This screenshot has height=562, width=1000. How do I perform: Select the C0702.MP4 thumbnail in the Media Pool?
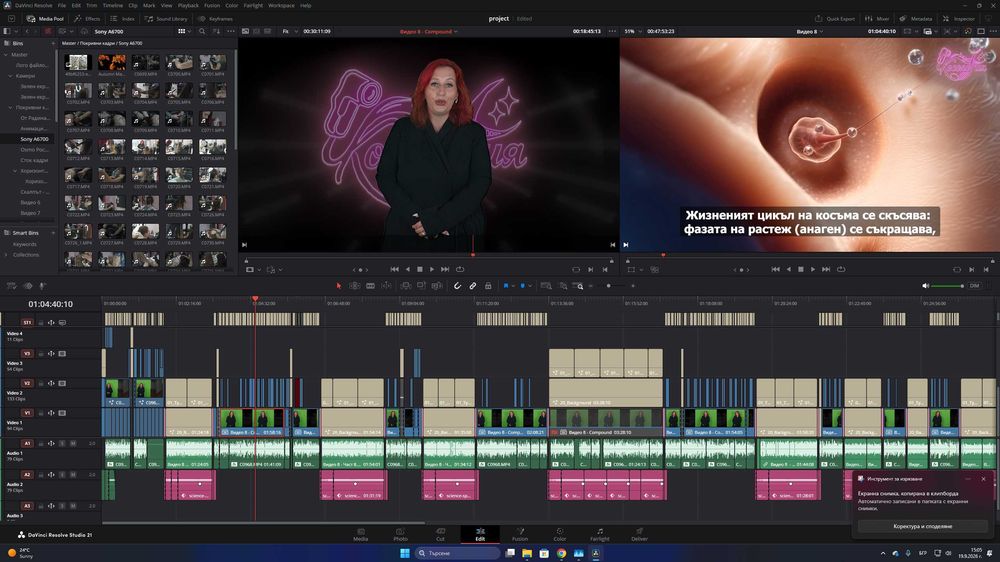[x=78, y=92]
